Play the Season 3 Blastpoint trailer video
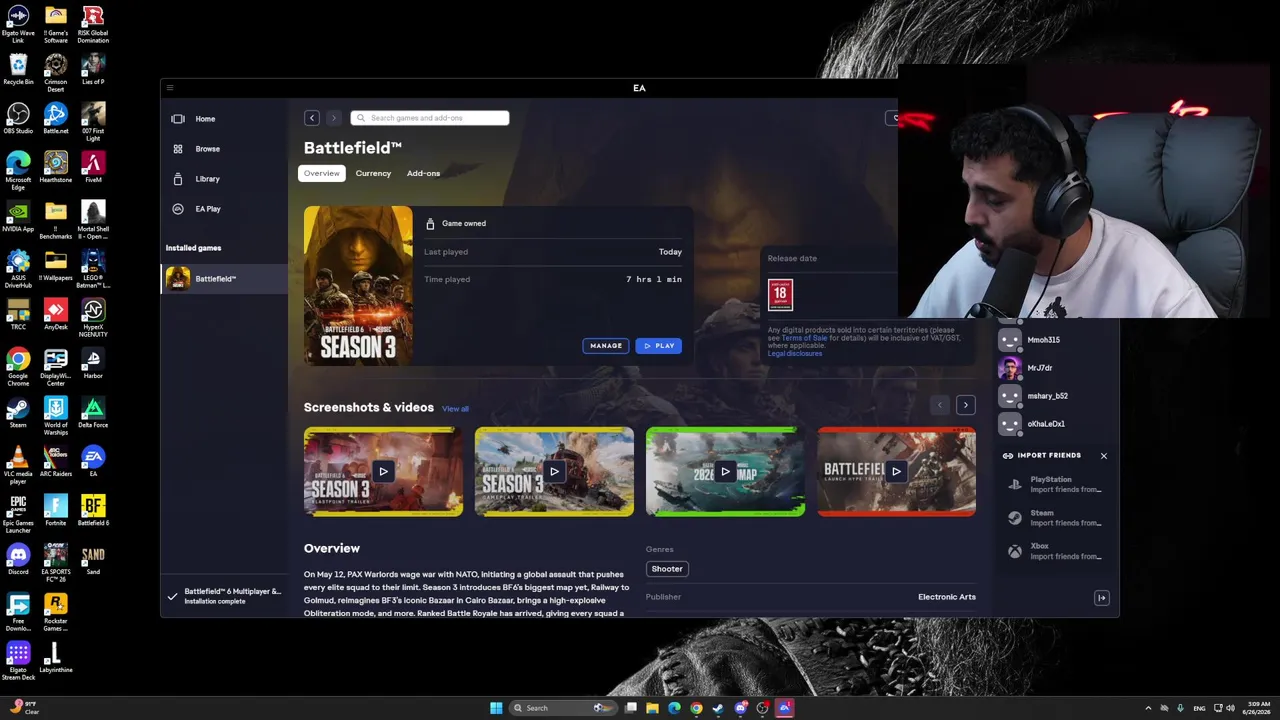This screenshot has height=720, width=1280. (383, 472)
